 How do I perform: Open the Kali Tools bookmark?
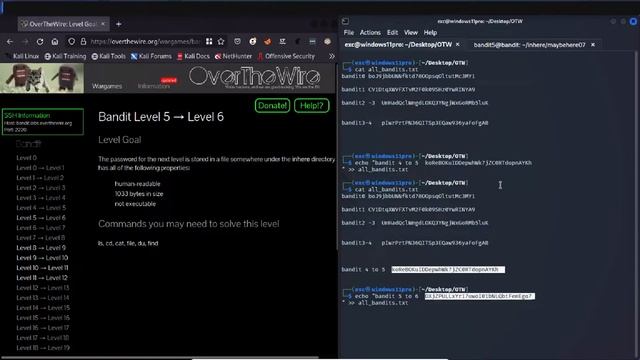[109, 56]
